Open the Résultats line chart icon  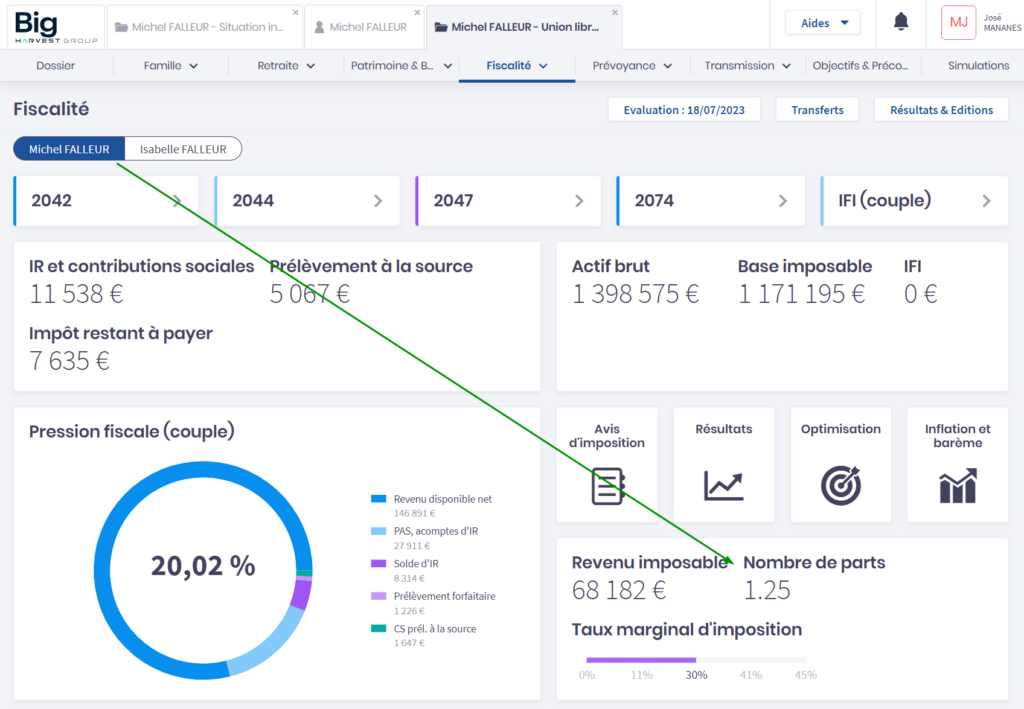[x=723, y=486]
